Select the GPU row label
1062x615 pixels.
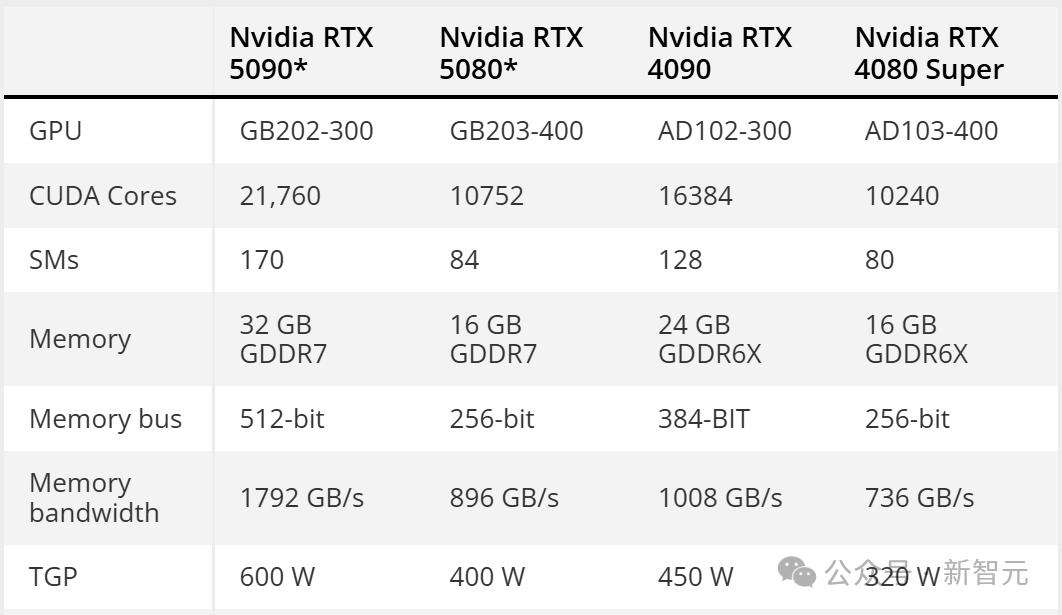pyautogui.click(x=56, y=131)
